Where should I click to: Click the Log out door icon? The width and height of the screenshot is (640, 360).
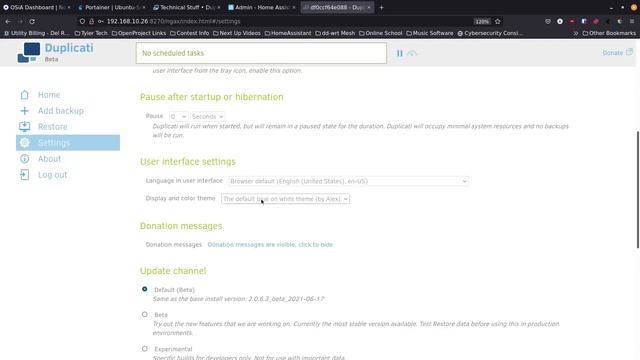24,175
